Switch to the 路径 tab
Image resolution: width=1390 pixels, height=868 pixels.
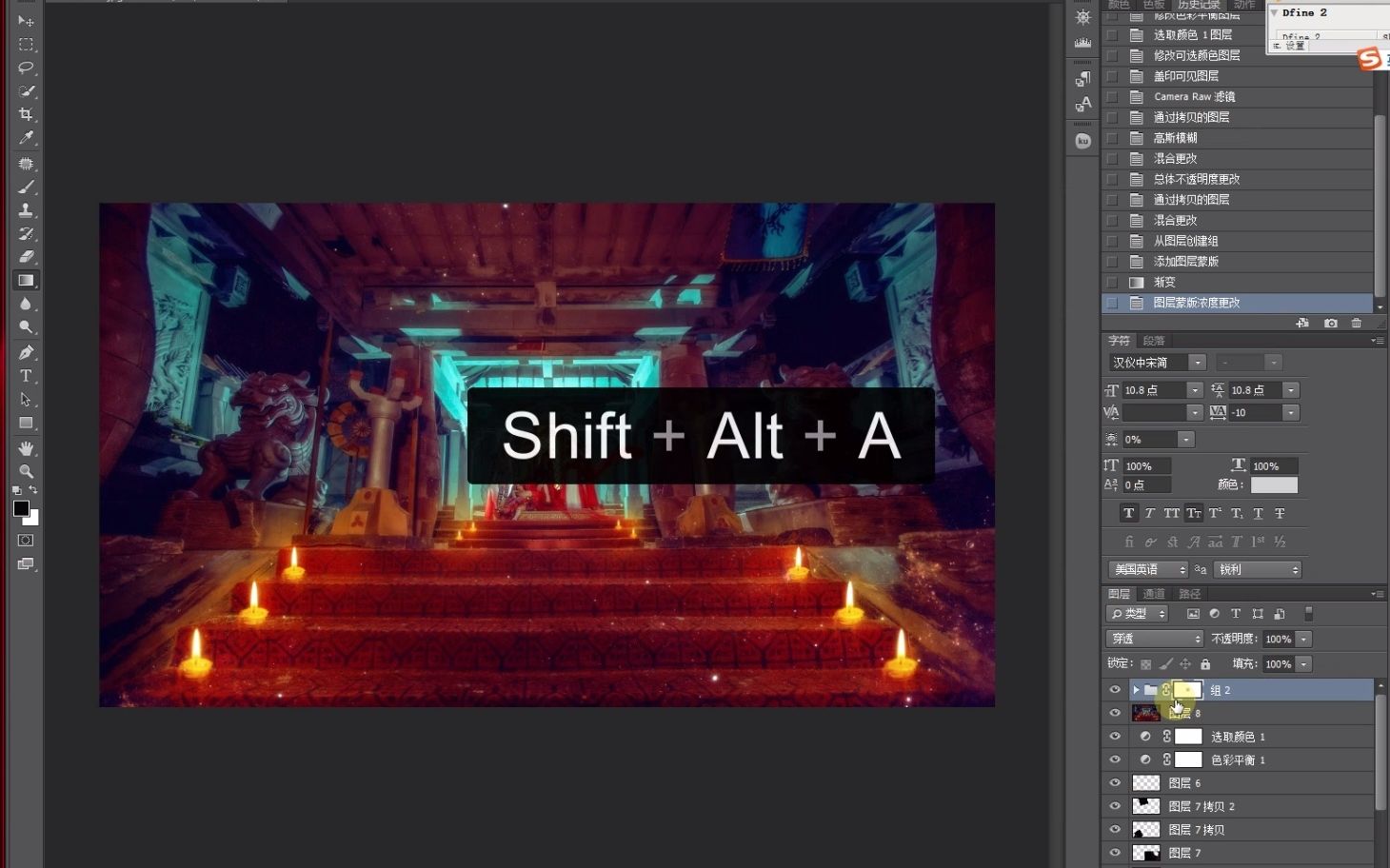1190,594
